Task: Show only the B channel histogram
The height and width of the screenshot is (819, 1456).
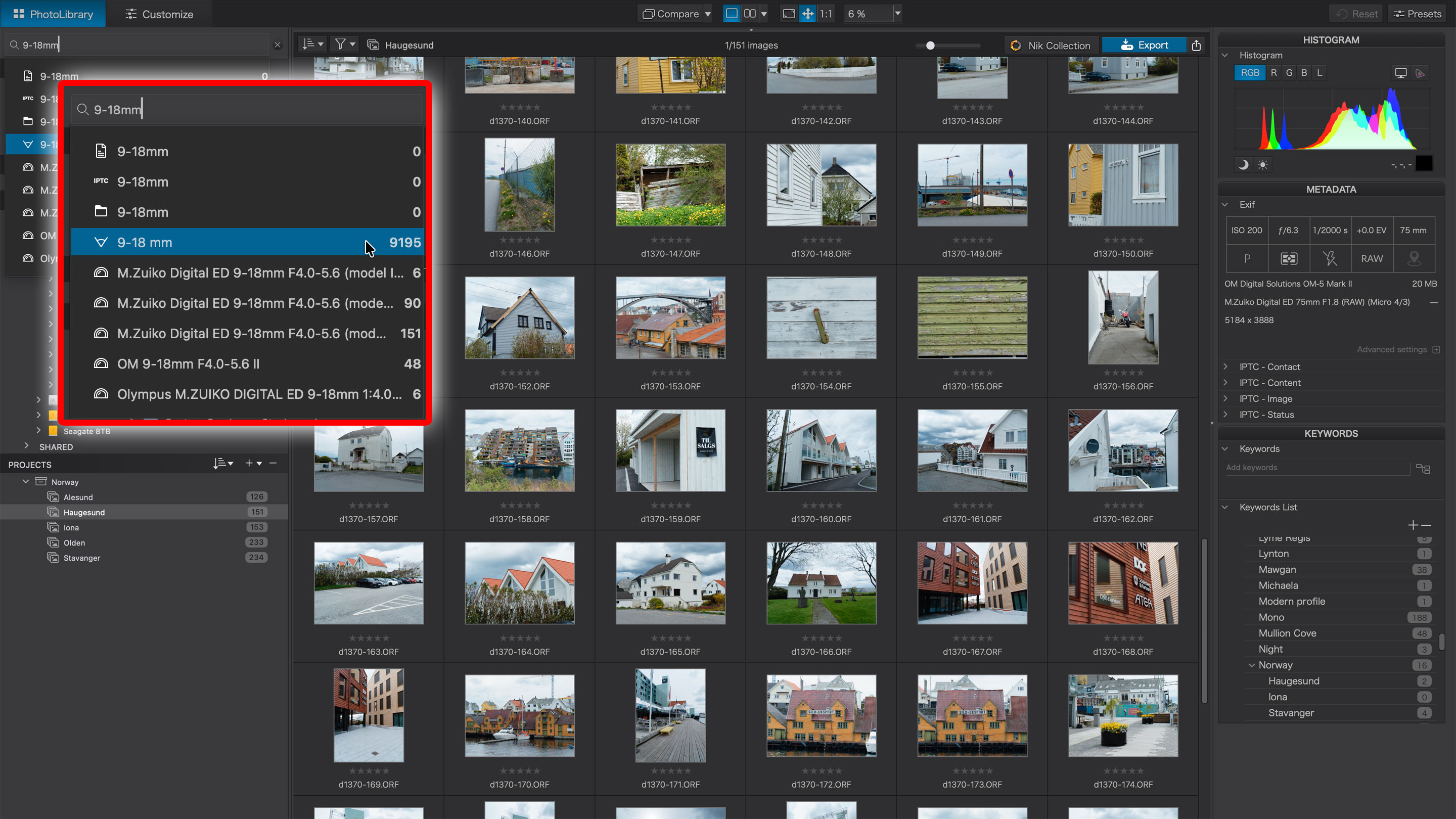Action: click(1304, 72)
